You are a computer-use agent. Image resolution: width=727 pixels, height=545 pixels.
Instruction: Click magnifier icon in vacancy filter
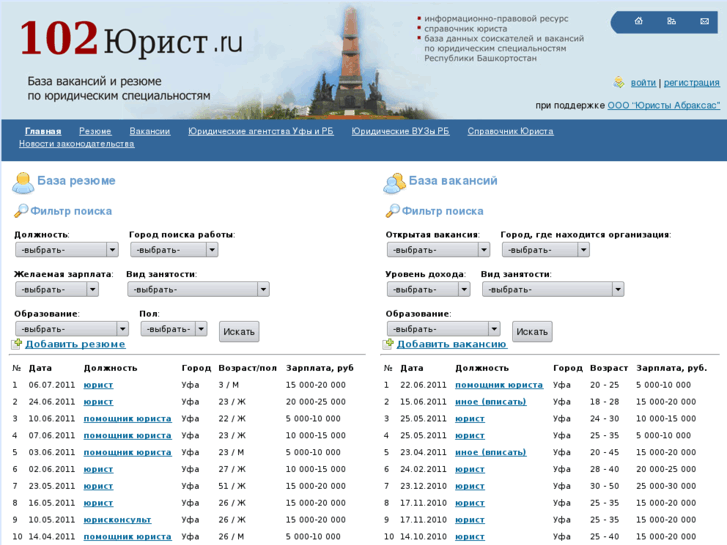pos(392,211)
